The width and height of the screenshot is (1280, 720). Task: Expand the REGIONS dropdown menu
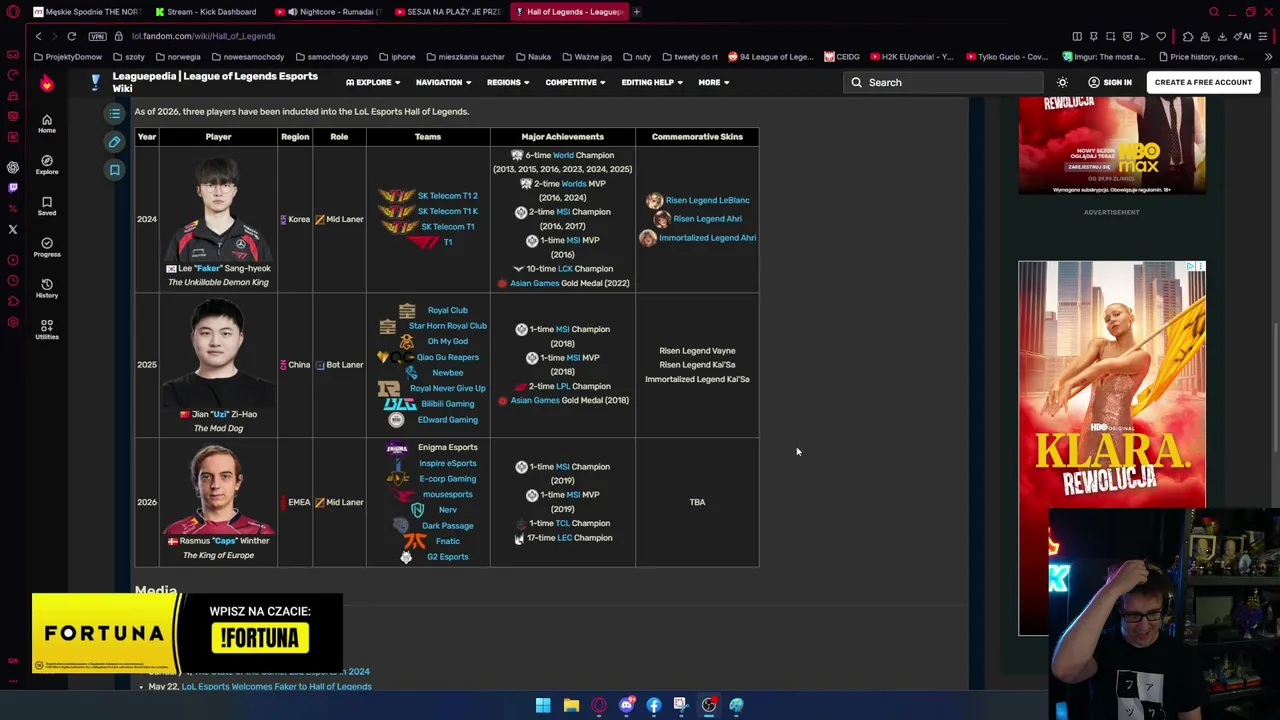508,83
